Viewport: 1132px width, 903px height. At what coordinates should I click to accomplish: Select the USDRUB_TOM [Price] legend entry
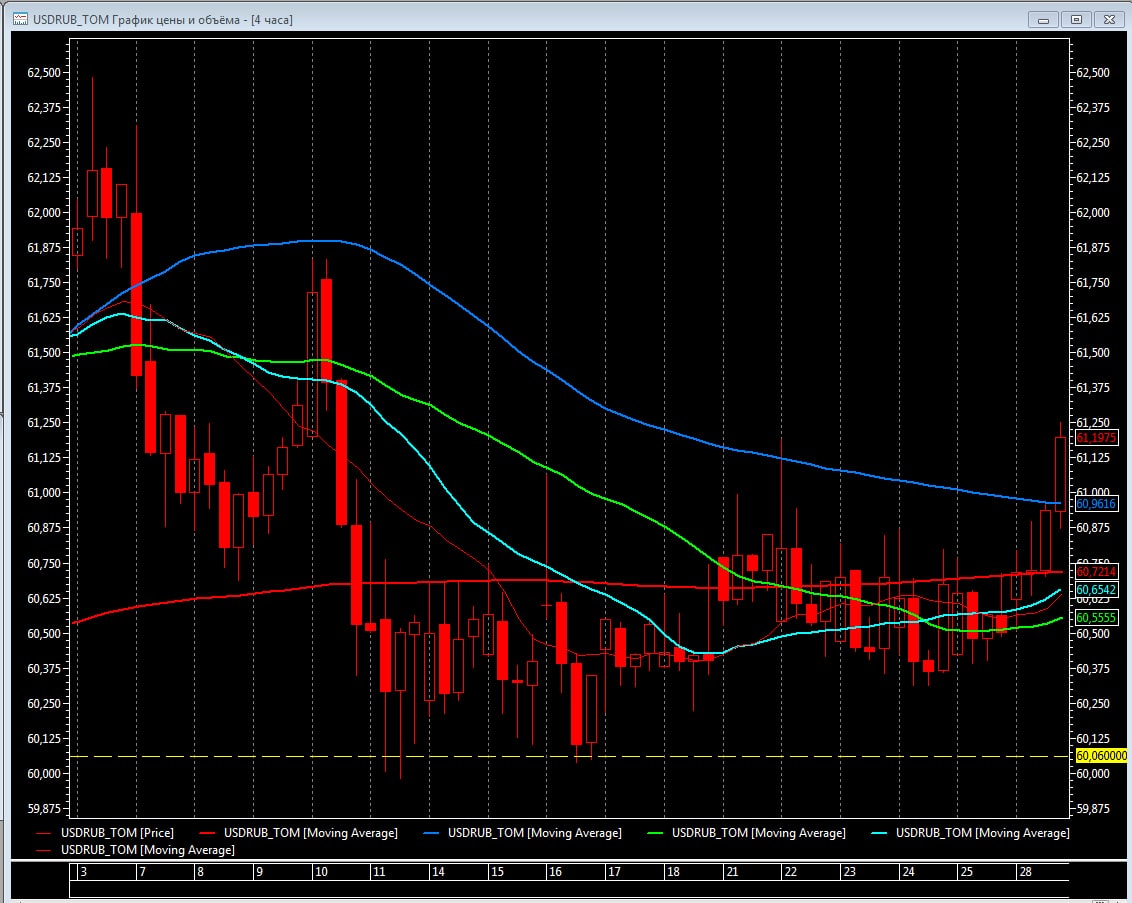point(117,832)
